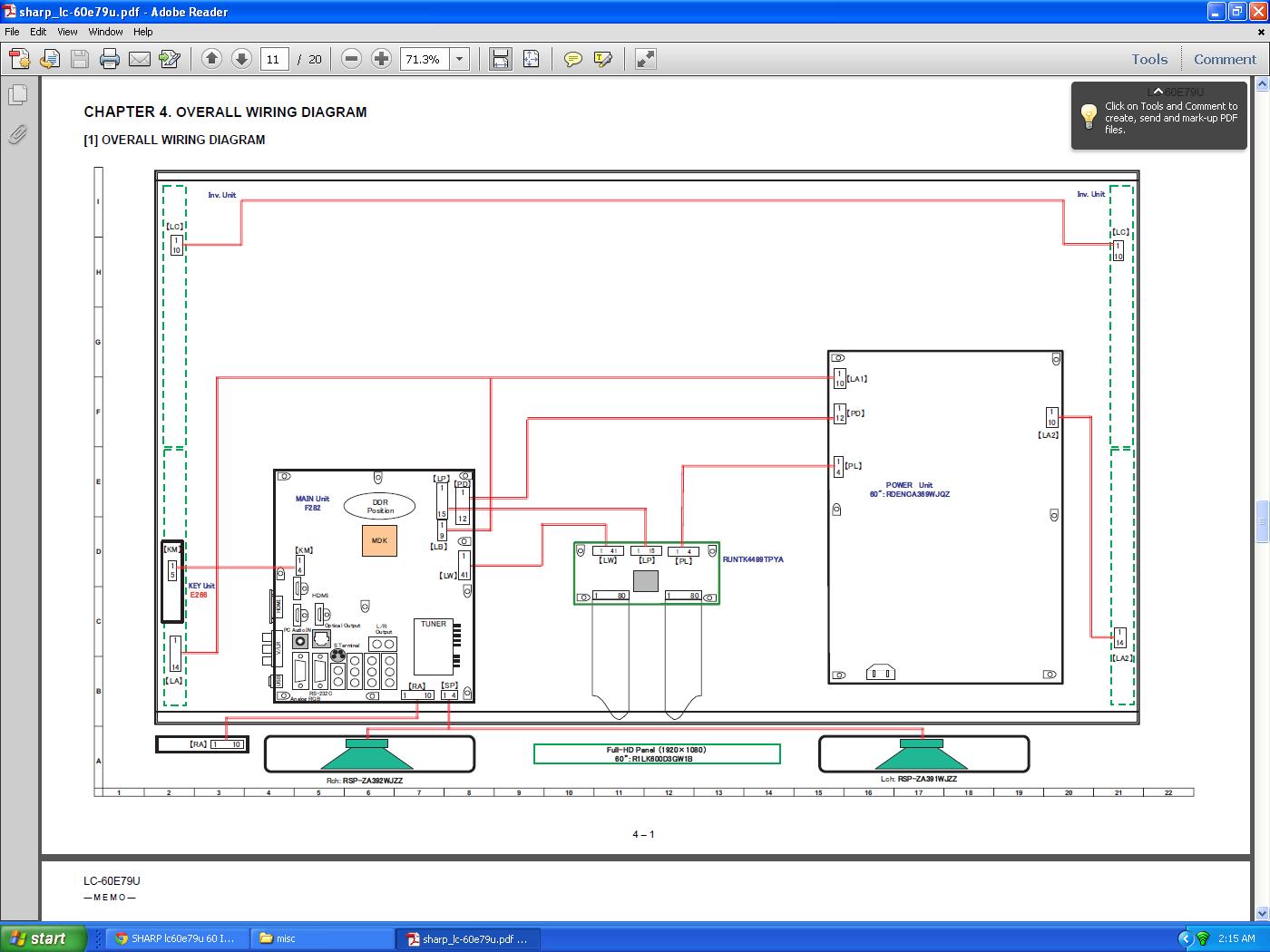Open the File menu
Viewport: 1270px width, 952px height.
12,32
